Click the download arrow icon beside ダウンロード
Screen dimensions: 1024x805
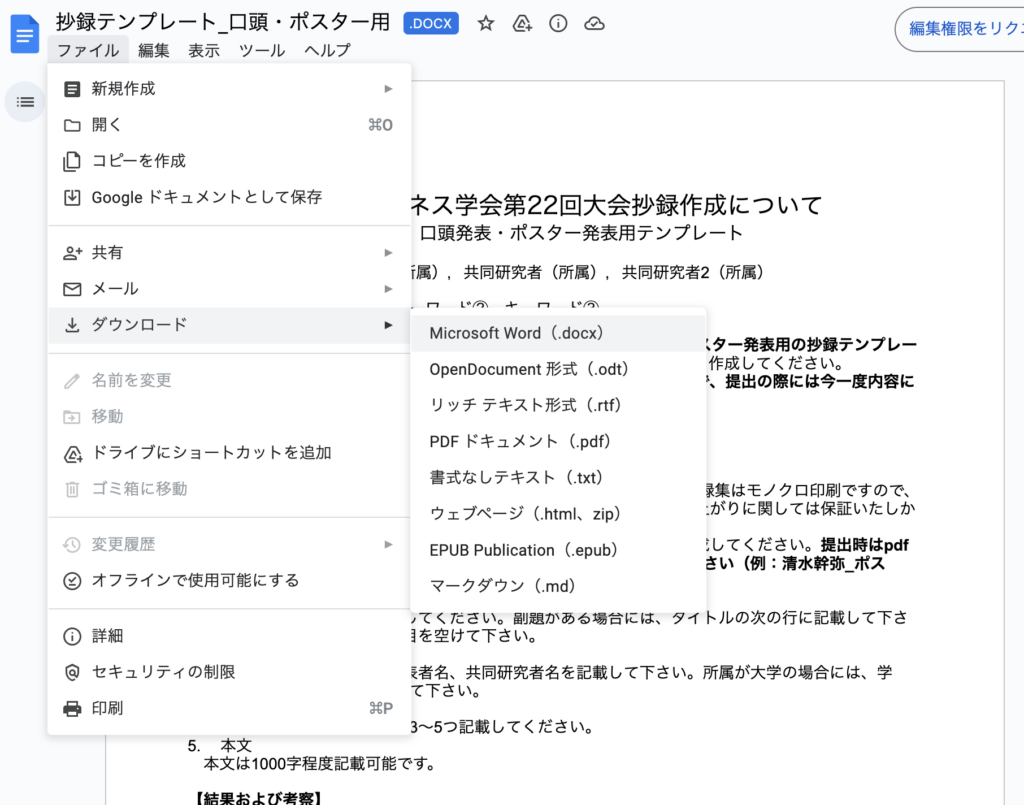[x=72, y=325]
